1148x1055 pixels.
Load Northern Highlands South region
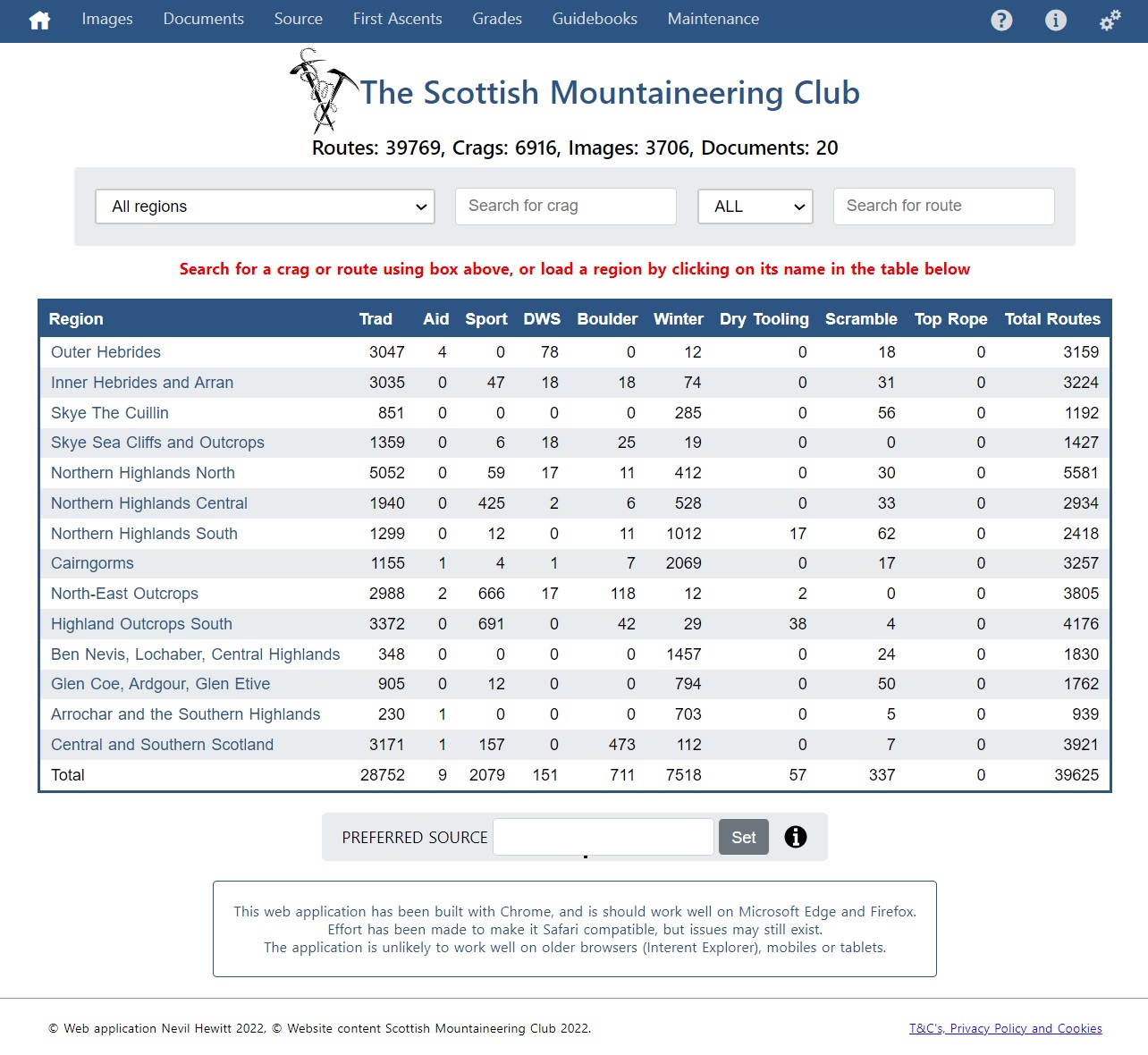(x=144, y=534)
